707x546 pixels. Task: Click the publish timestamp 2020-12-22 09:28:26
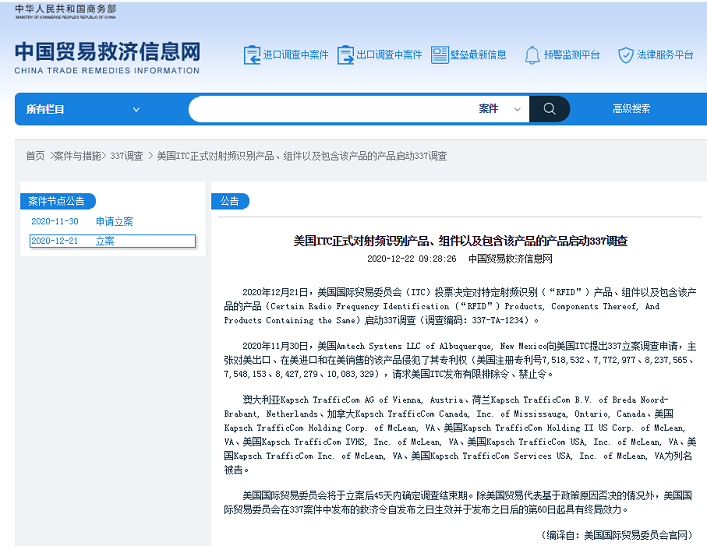pyautogui.click(x=412, y=259)
